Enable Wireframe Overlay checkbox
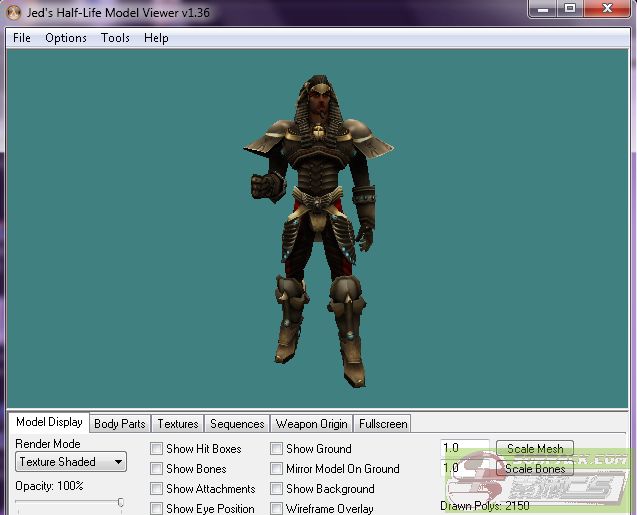This screenshot has width=637, height=515. click(276, 508)
